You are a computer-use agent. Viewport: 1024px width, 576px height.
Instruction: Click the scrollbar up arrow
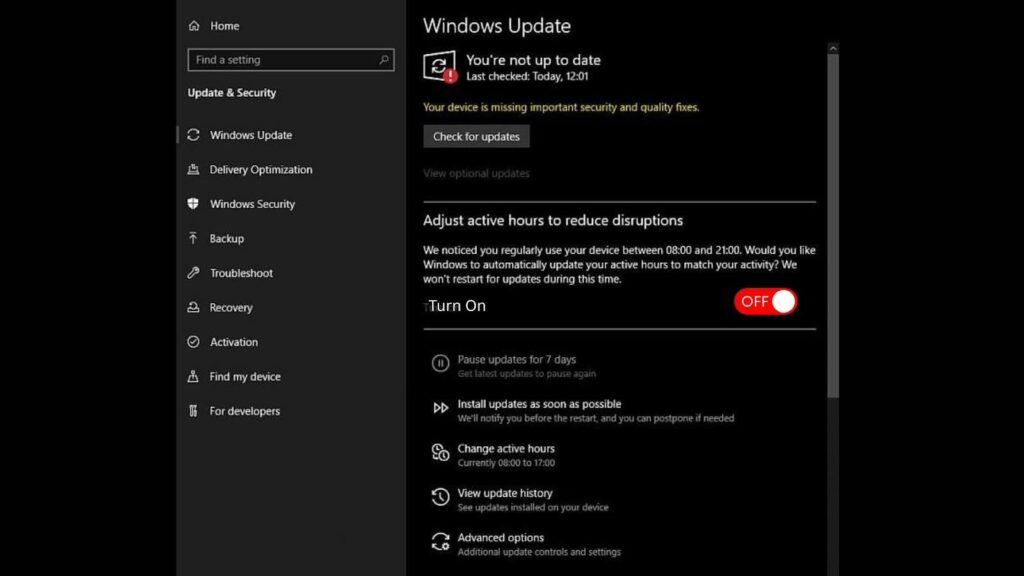pyautogui.click(x=833, y=48)
